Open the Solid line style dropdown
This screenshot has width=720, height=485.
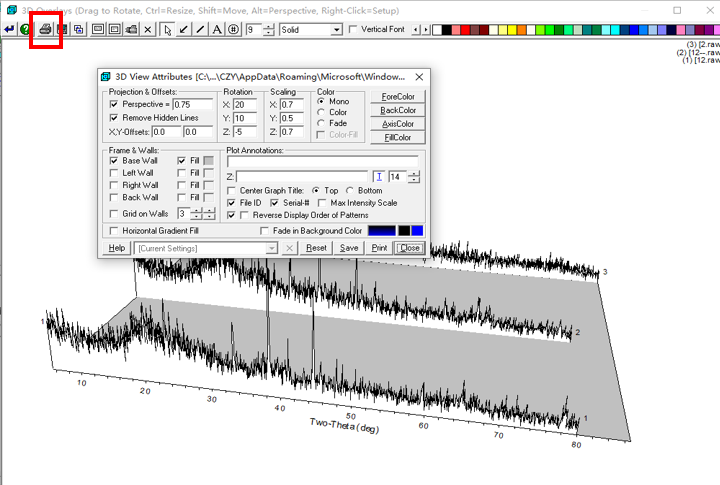tap(336, 29)
